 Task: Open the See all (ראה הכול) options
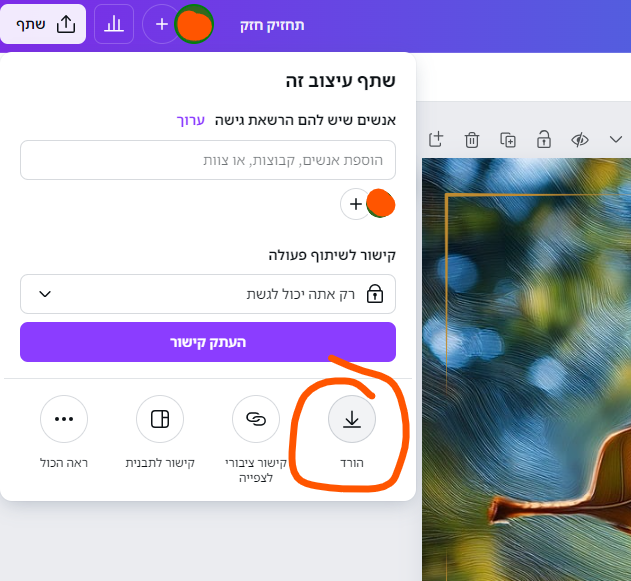tap(64, 419)
